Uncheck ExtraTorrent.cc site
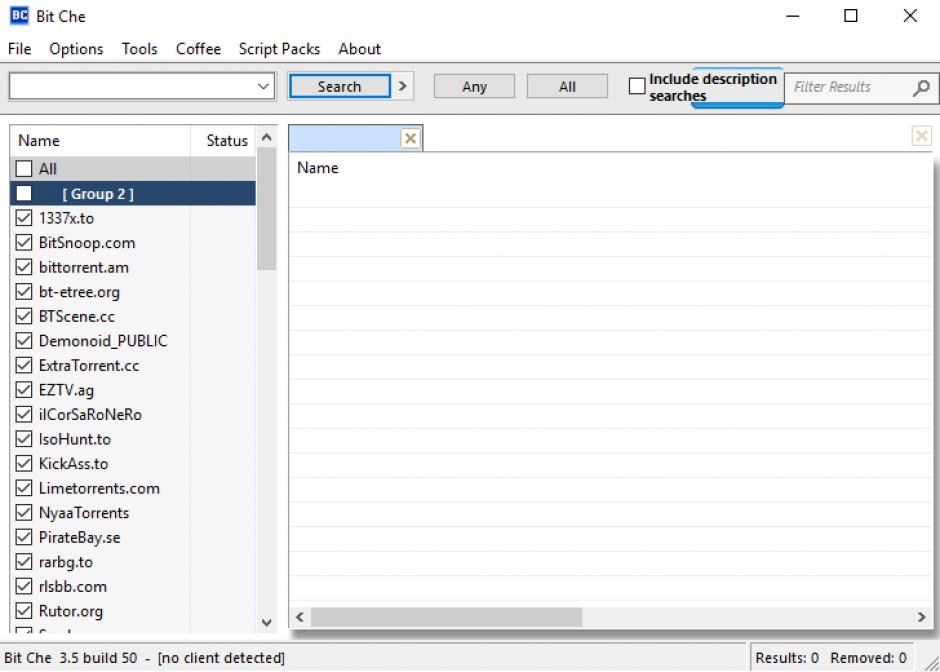This screenshot has width=940, height=672. click(x=24, y=366)
